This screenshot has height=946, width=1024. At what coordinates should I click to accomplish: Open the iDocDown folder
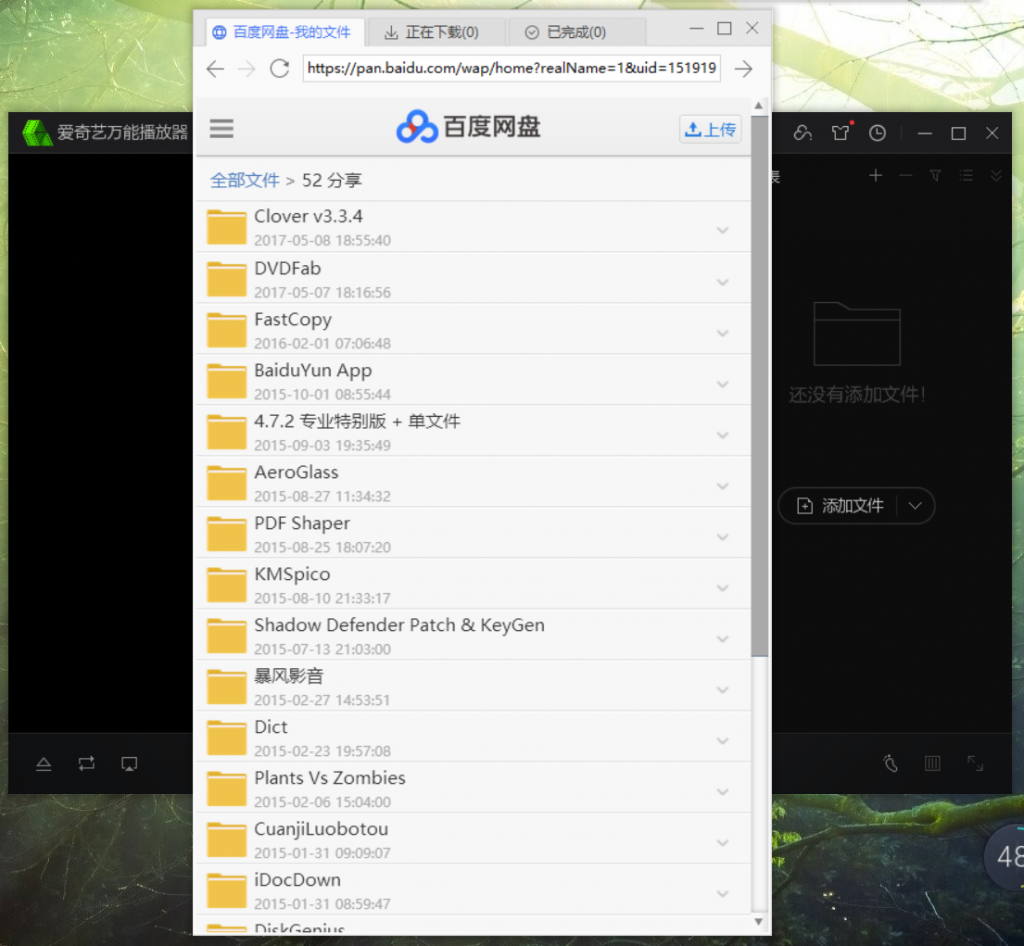click(473, 890)
